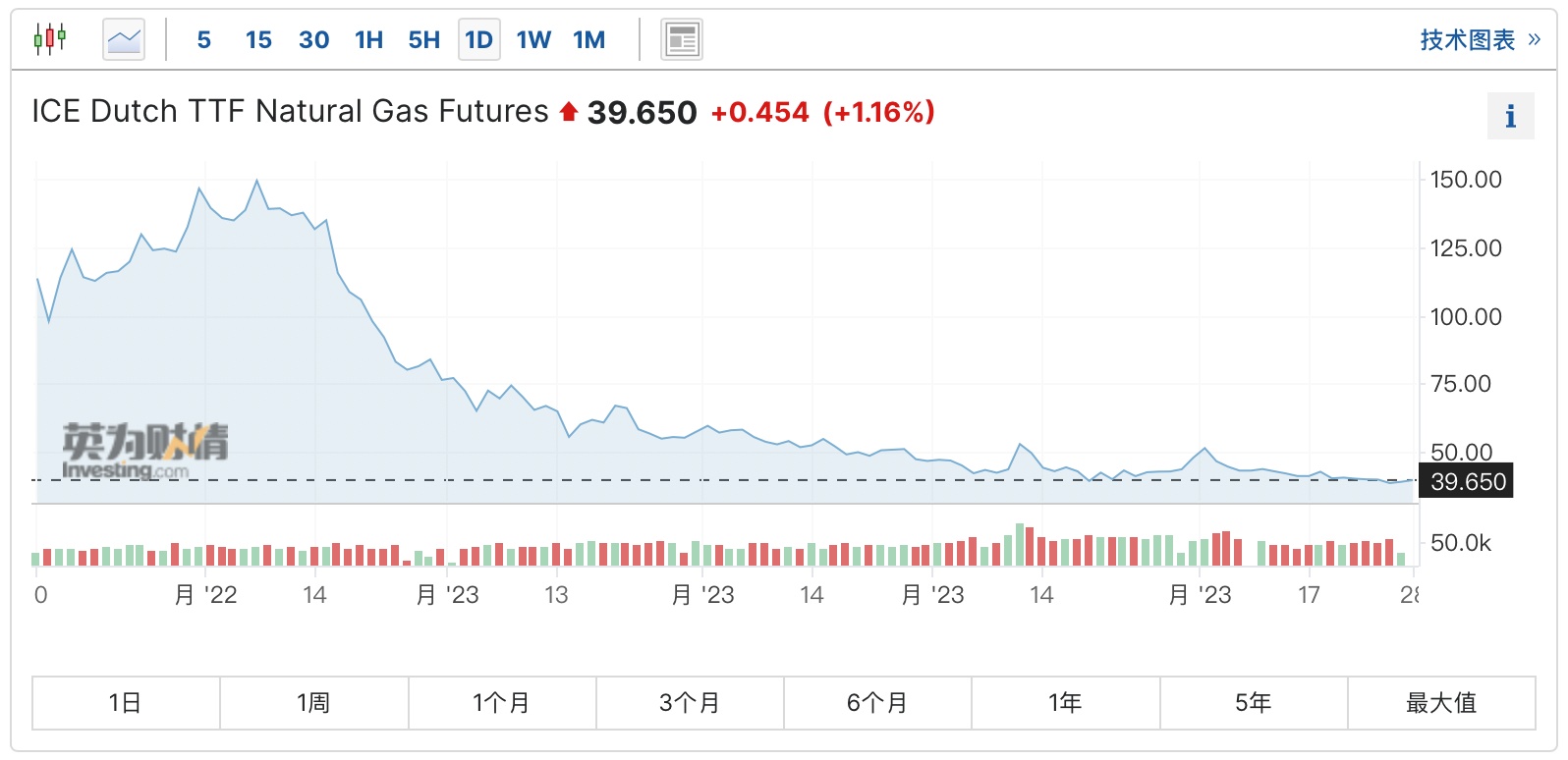Select the 1日 time range tab
Image resolution: width=1568 pixels, height=760 pixels.
(126, 703)
